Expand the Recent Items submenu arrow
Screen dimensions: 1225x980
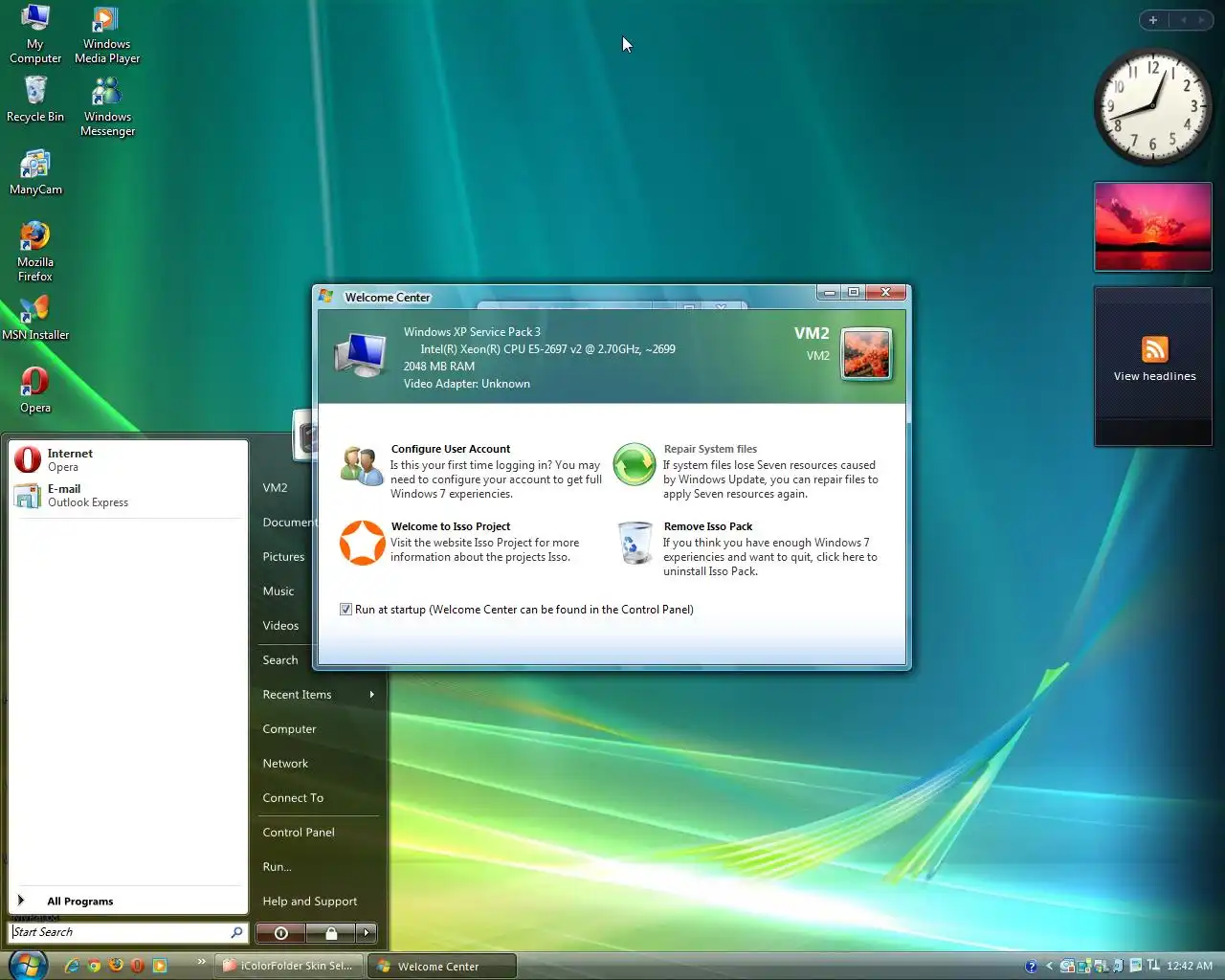[x=371, y=695]
